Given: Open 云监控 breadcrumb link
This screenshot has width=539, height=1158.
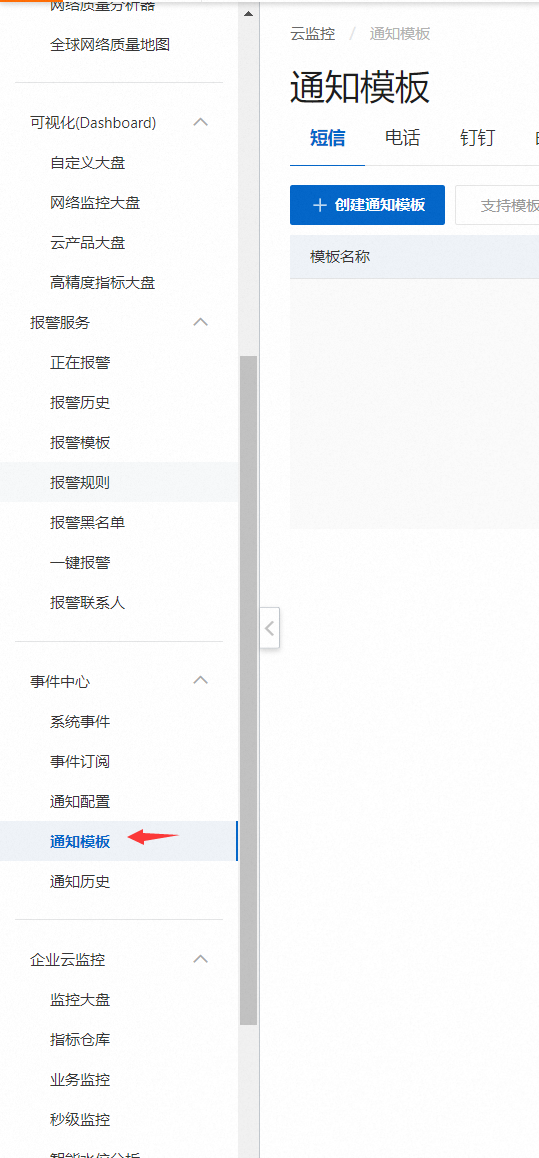Looking at the screenshot, I should point(313,34).
